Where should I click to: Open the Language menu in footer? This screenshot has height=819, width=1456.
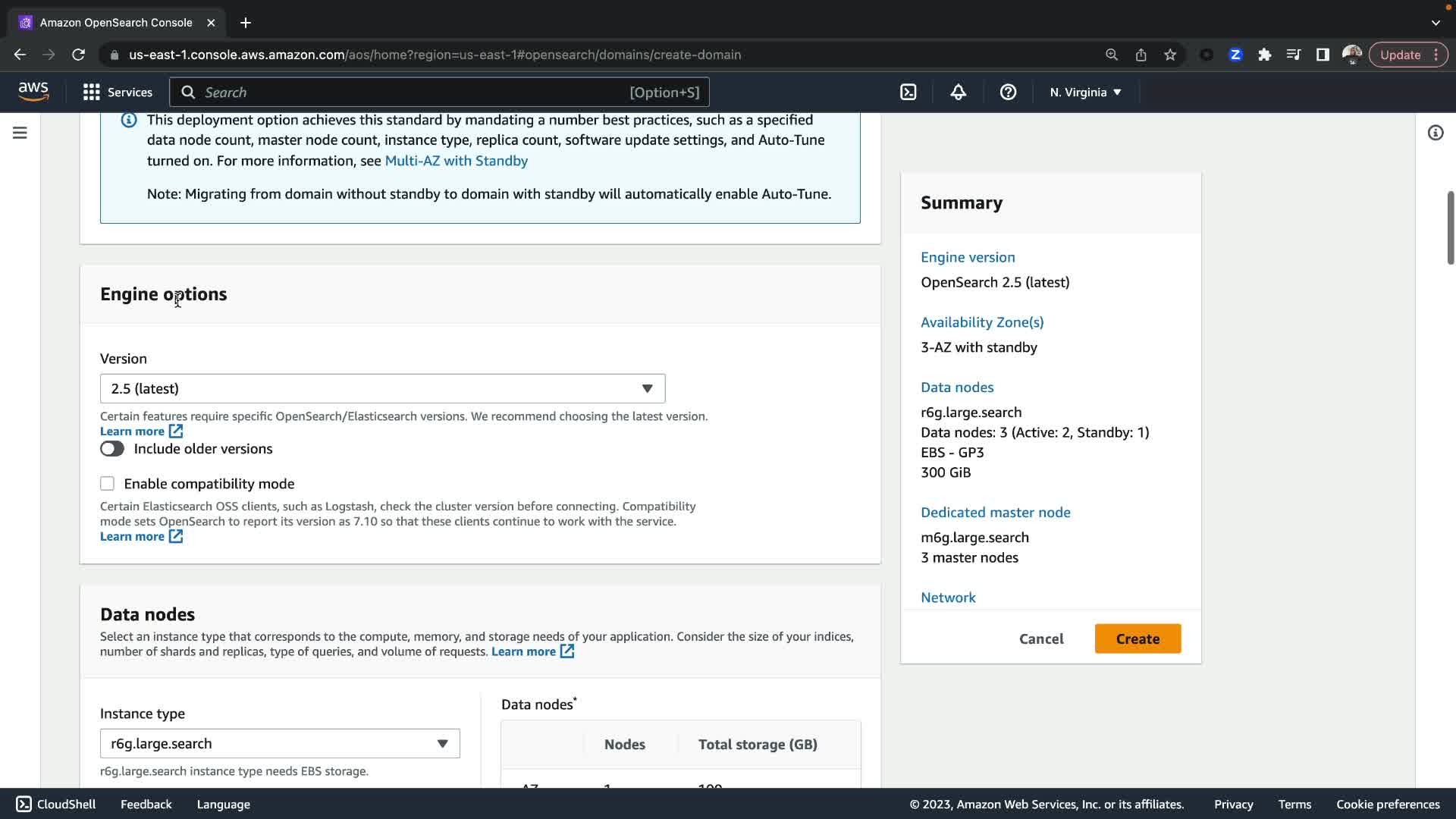223,805
